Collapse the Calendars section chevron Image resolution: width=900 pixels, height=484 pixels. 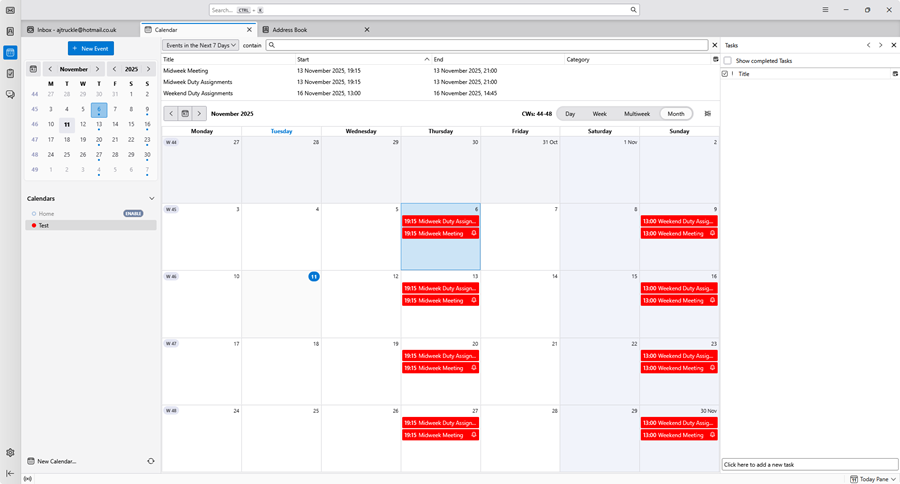point(152,198)
